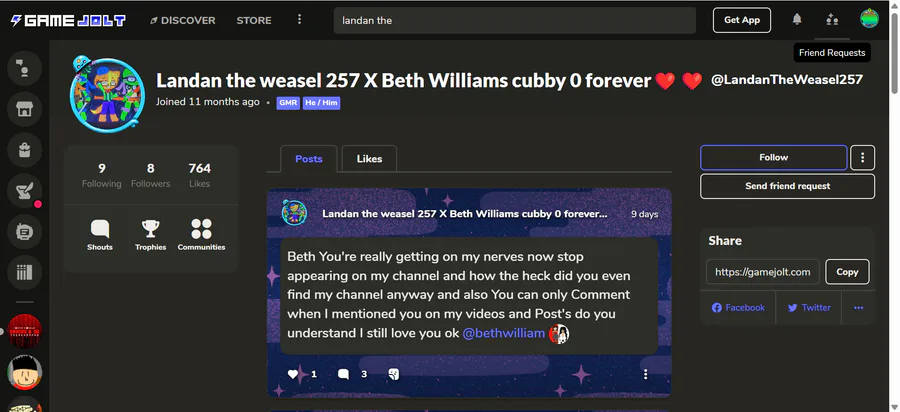Open Friend Requests icon in top bar
900x412 pixels.
[x=832, y=20]
